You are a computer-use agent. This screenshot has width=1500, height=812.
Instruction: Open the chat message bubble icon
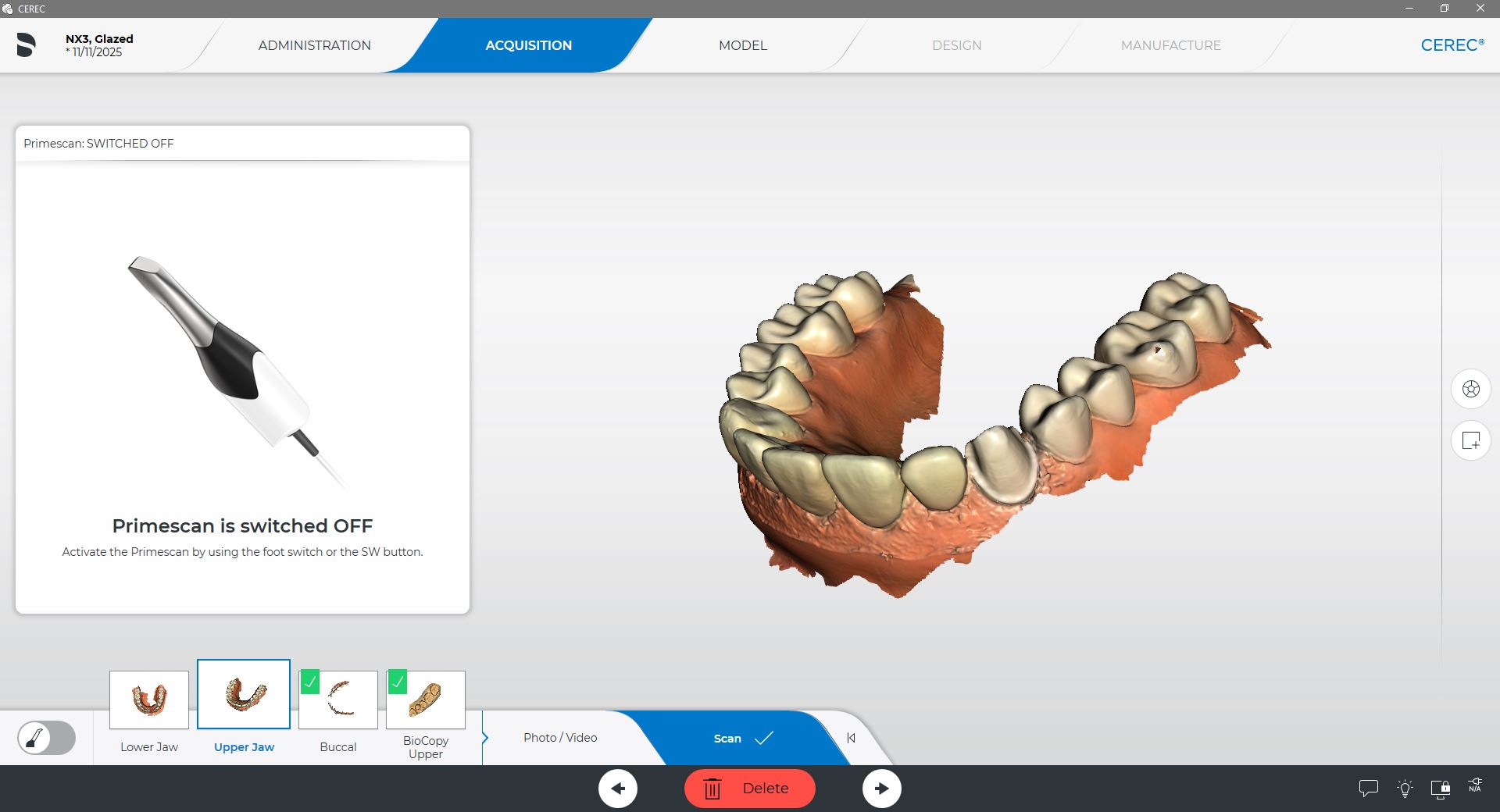(x=1368, y=789)
